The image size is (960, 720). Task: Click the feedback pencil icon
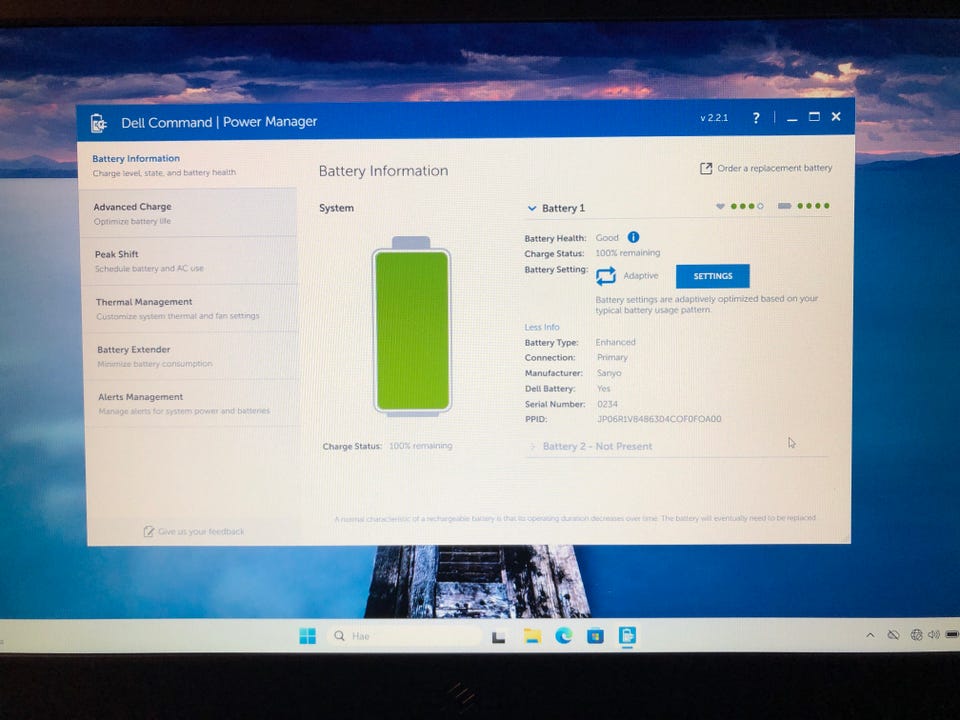[149, 531]
